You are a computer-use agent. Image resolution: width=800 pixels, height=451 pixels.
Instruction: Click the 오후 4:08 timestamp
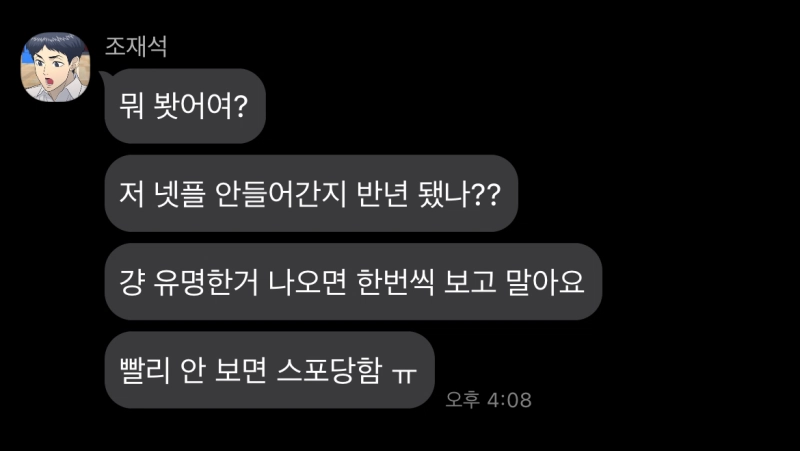[488, 399]
